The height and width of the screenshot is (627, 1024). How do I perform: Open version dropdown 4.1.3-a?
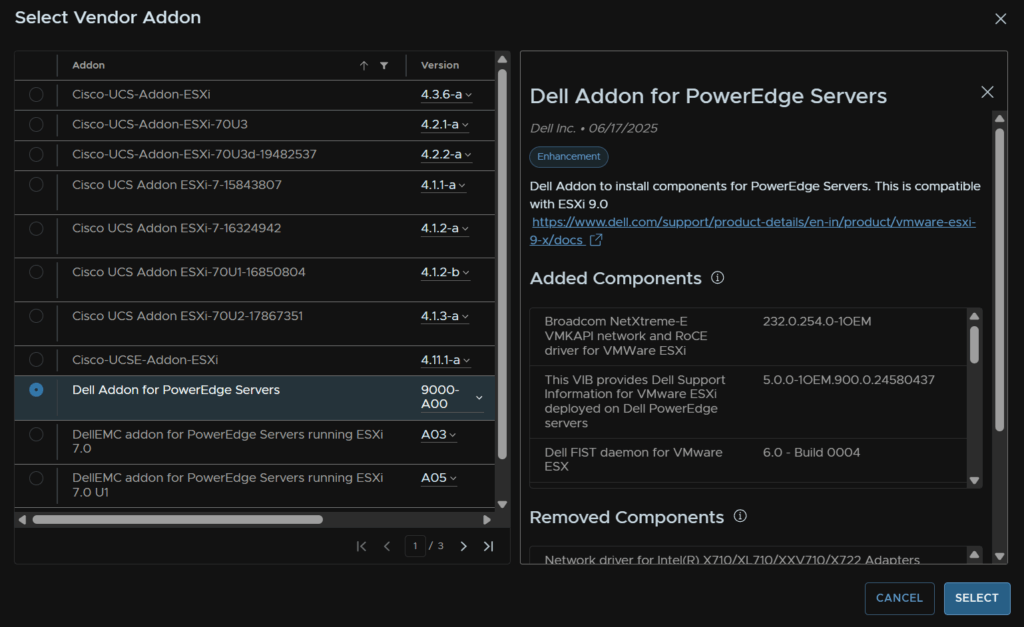click(x=445, y=316)
